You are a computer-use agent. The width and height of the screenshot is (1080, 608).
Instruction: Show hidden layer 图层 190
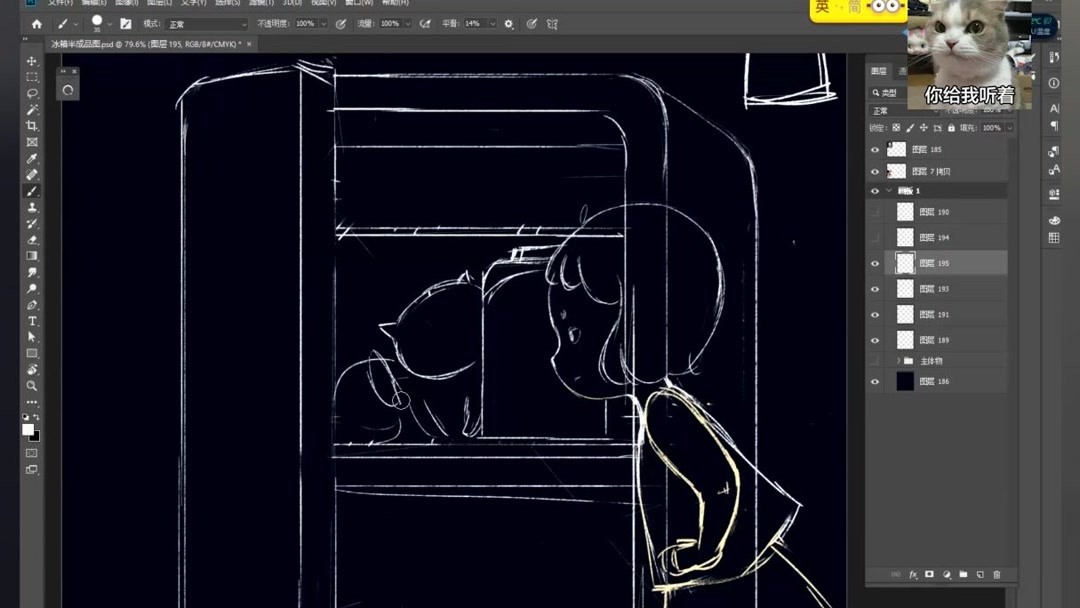point(875,212)
